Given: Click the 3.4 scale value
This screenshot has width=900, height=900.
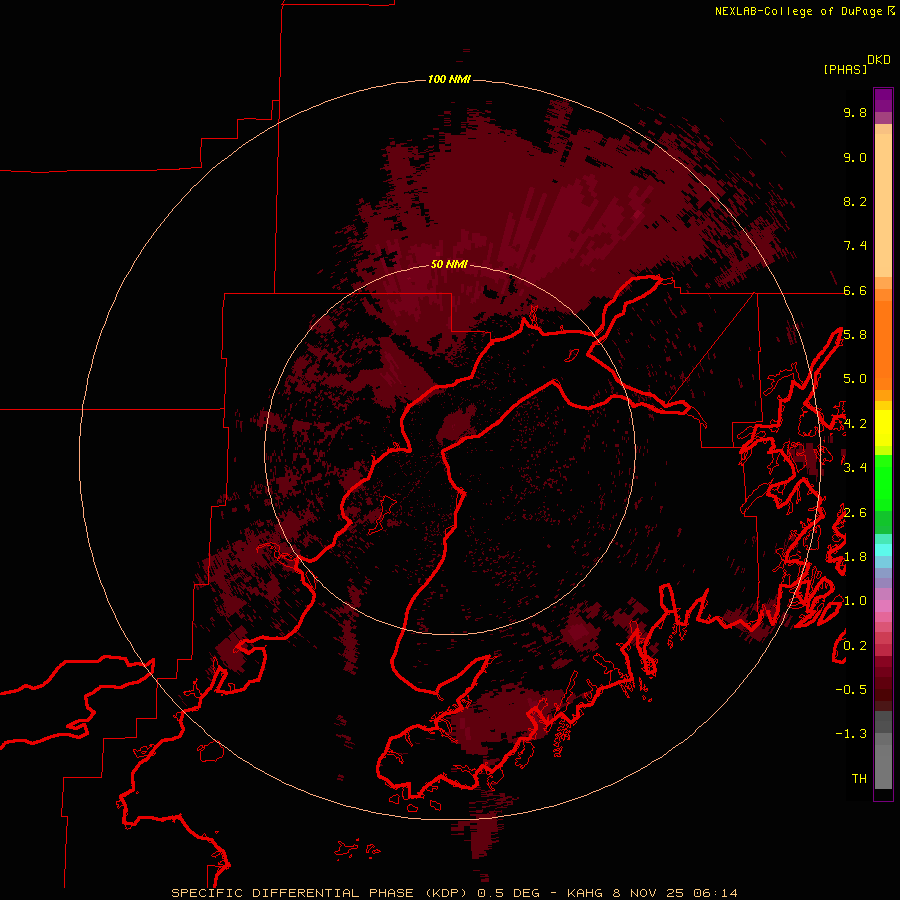Looking at the screenshot, I should coord(855,468).
